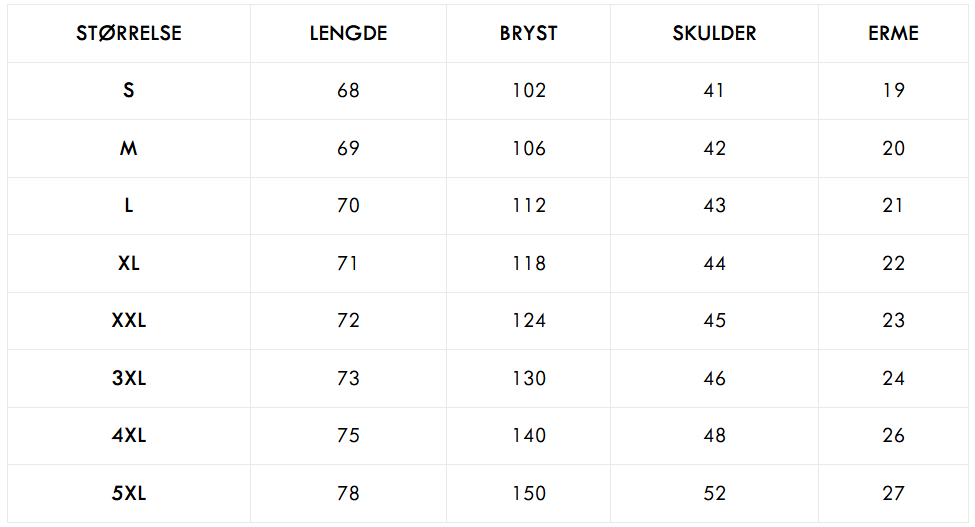Select the 3XL size row label
Viewport: 975px width, 527px height.
tap(129, 378)
